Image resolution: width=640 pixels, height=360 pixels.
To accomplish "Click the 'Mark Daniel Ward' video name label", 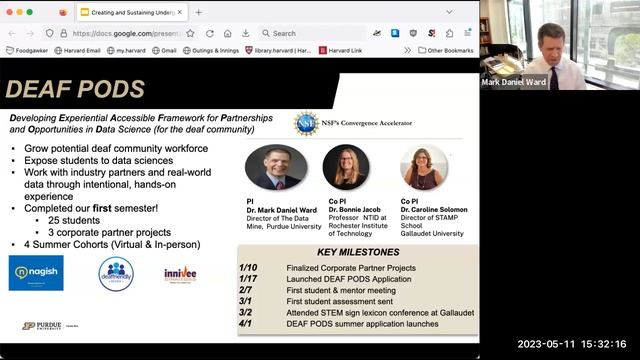I will click(x=514, y=82).
